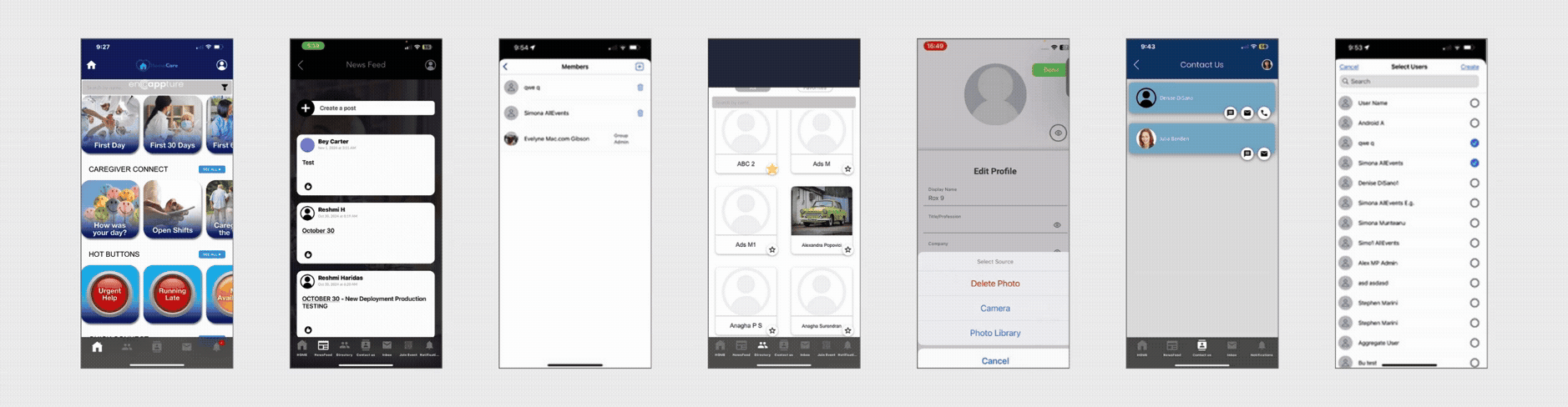This screenshot has width=1568, height=407.
Task: Go back from News Feed screen
Action: click(x=301, y=65)
